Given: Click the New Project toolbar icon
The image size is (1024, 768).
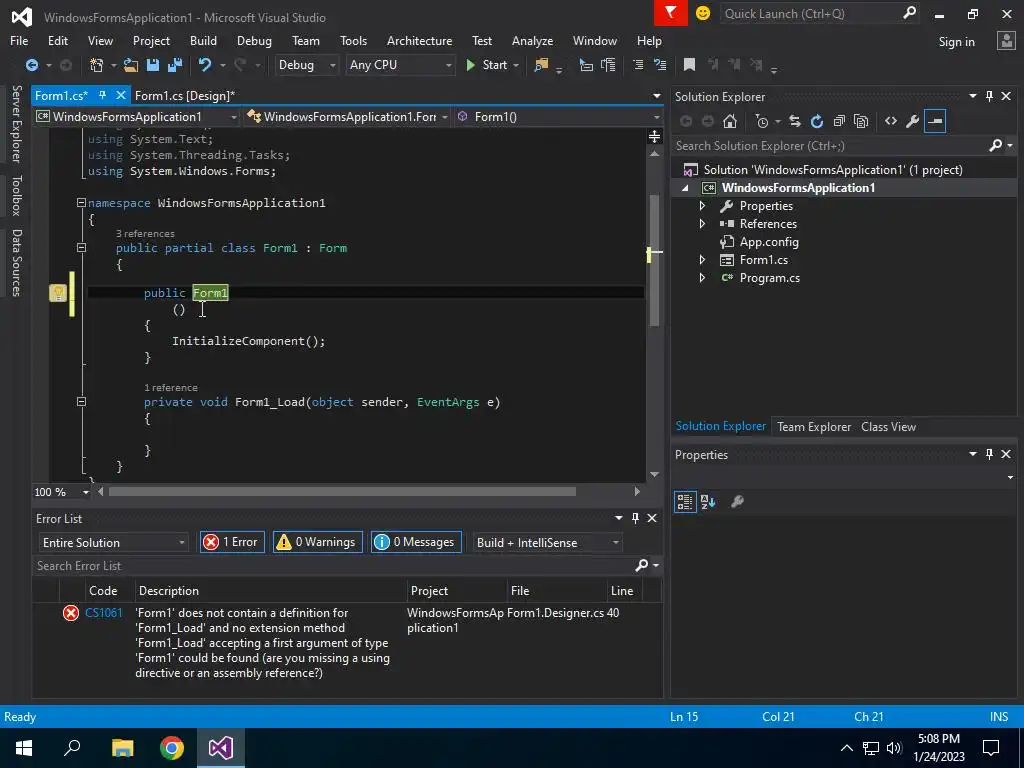Looking at the screenshot, I should click(97, 65).
